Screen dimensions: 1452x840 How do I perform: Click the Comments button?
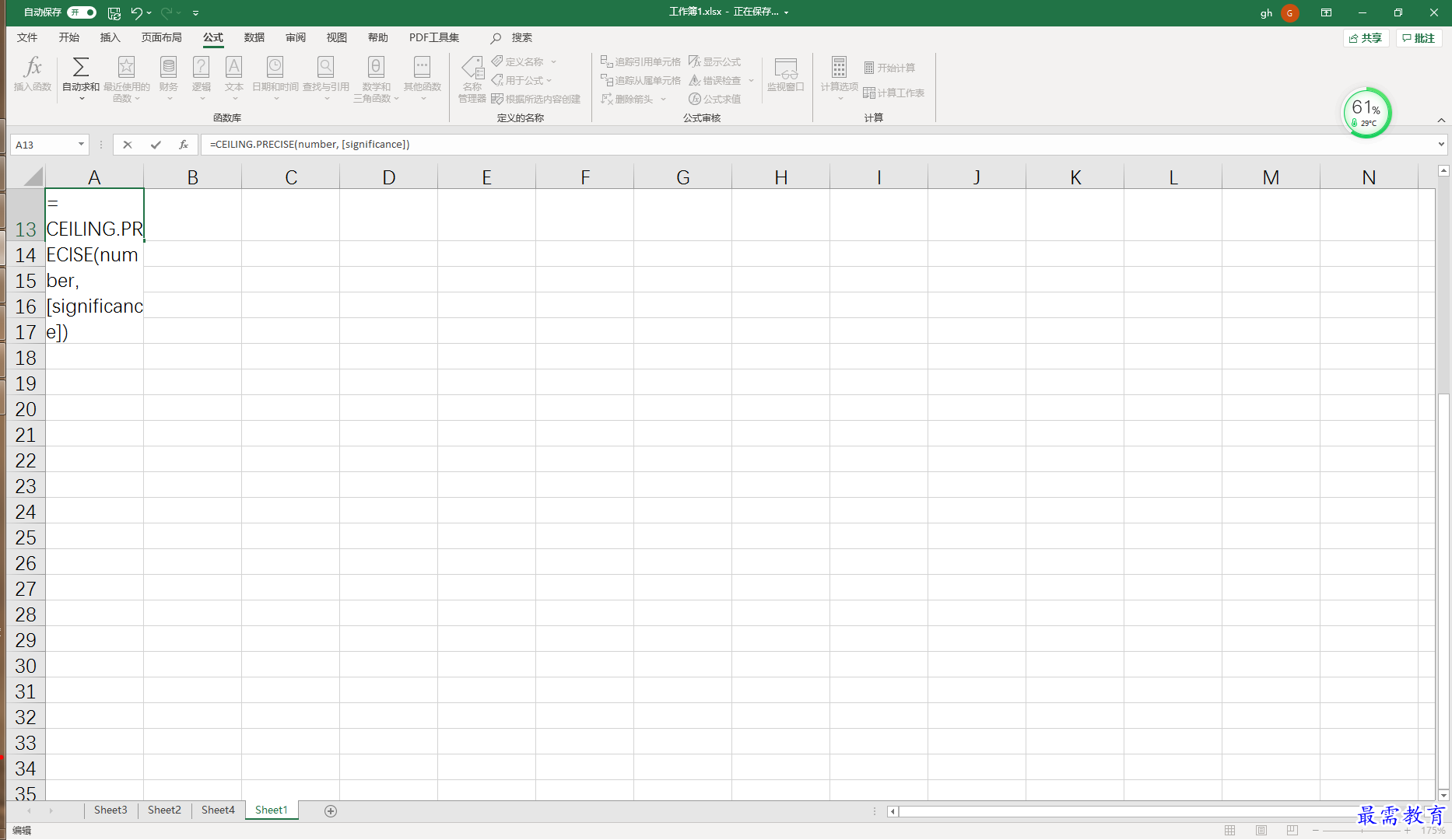(1419, 38)
